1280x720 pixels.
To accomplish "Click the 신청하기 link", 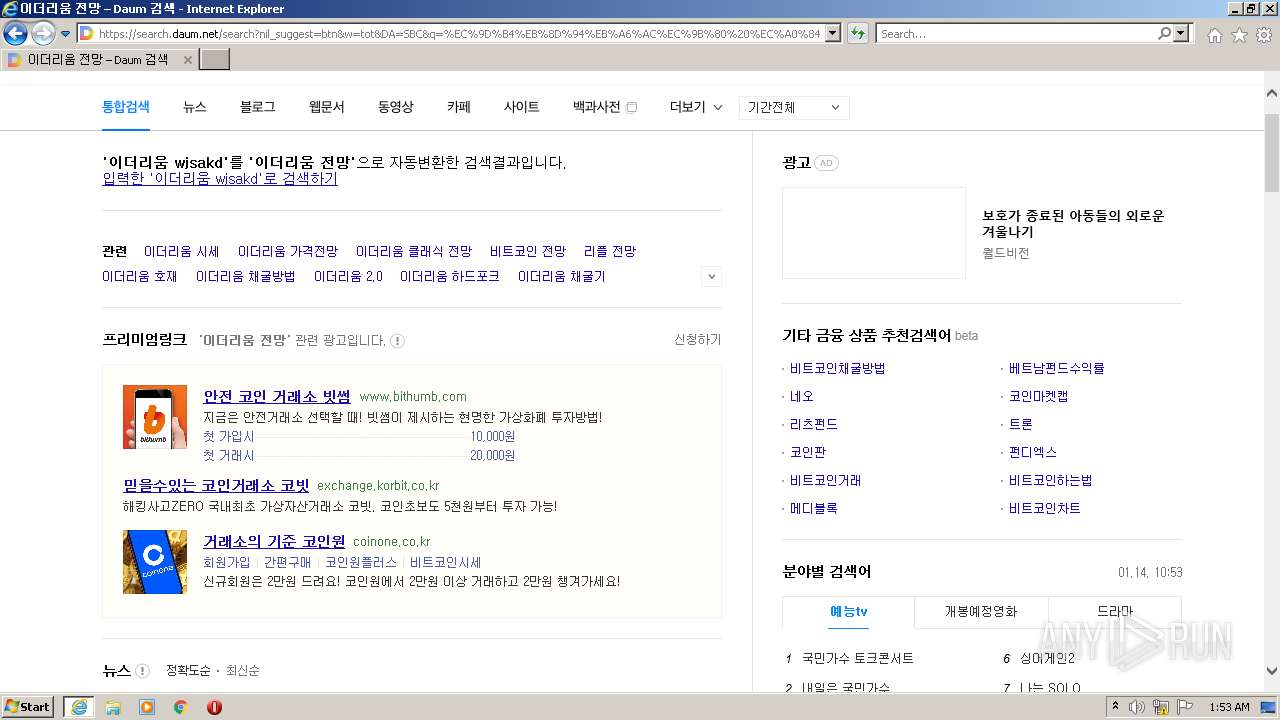I will pyautogui.click(x=697, y=340).
